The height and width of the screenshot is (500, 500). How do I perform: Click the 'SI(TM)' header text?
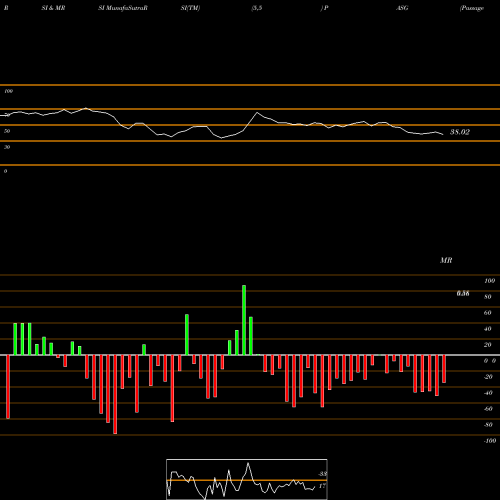(190, 8)
